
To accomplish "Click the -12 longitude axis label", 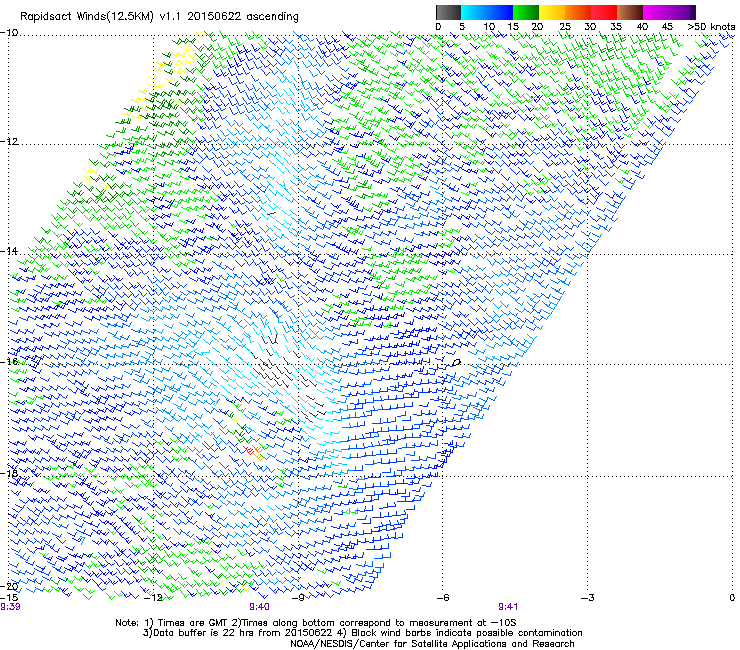I will [153, 598].
